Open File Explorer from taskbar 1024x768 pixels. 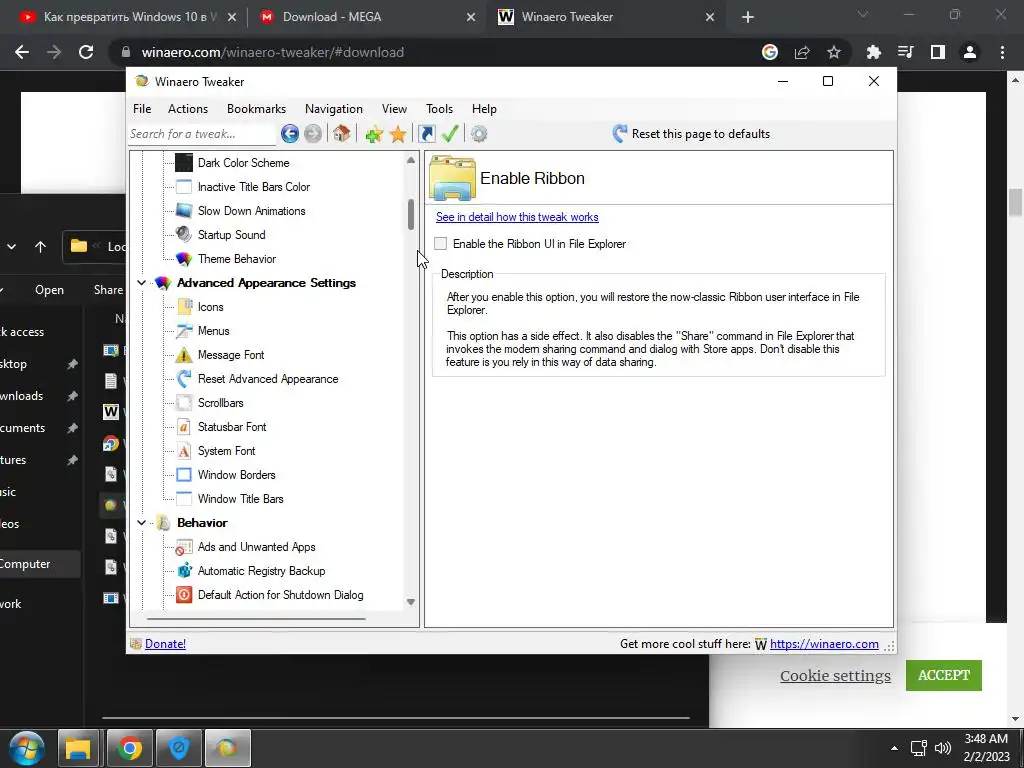(x=78, y=748)
